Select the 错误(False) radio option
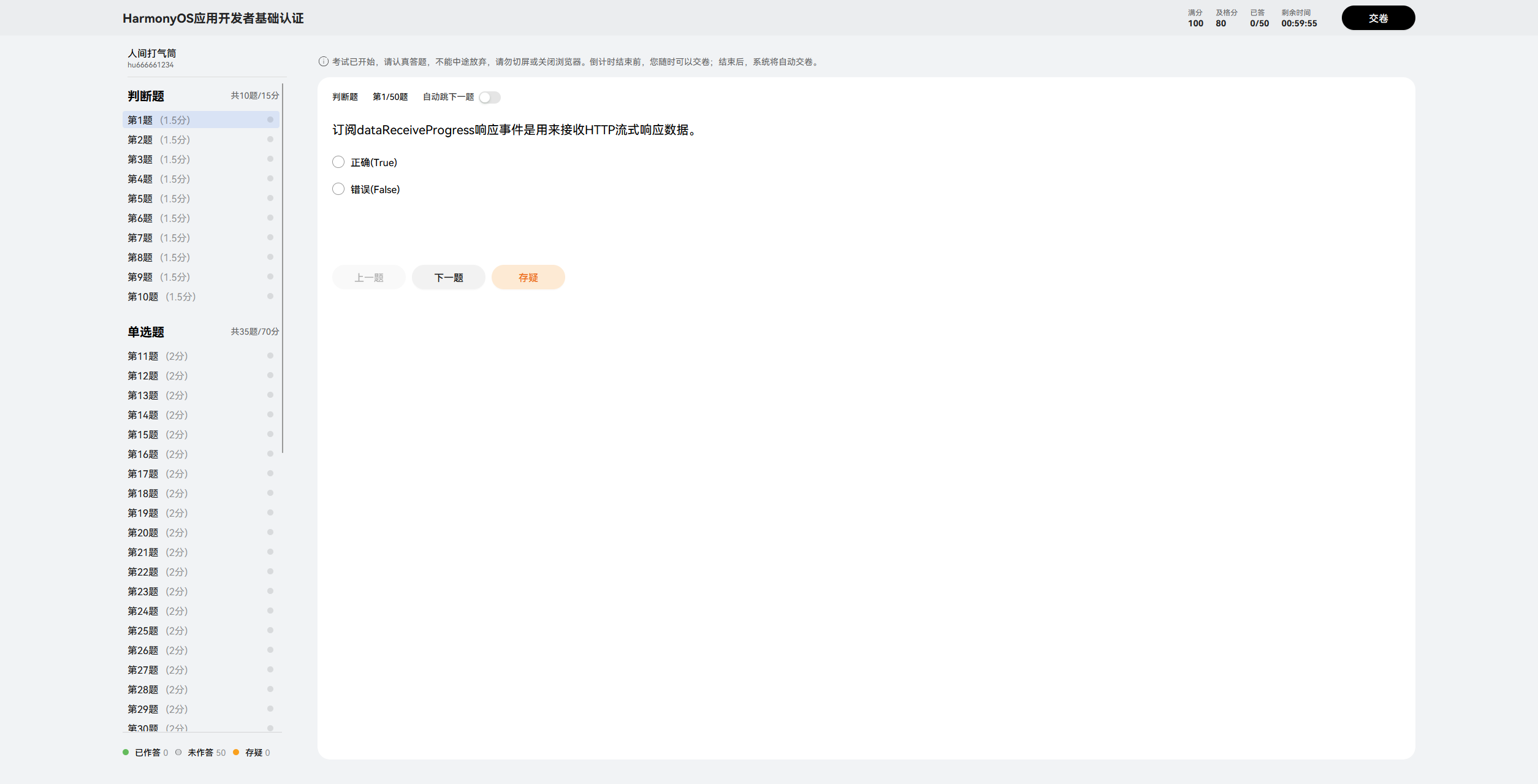The height and width of the screenshot is (784, 1538). pyautogui.click(x=338, y=189)
